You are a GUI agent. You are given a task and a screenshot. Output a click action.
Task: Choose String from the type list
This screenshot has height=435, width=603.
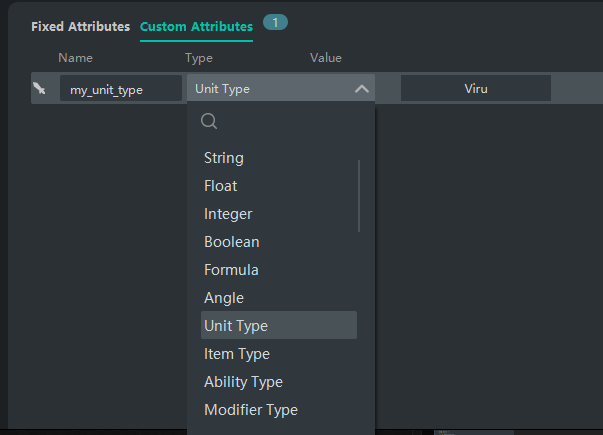224,158
